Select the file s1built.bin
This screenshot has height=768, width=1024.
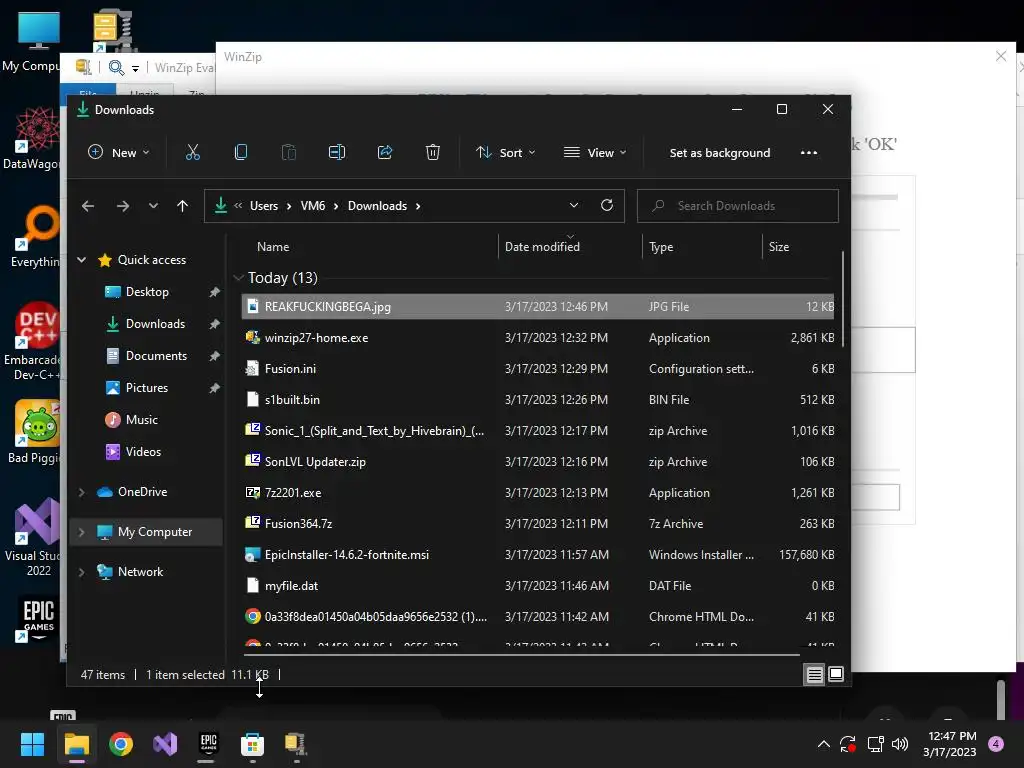538,400
